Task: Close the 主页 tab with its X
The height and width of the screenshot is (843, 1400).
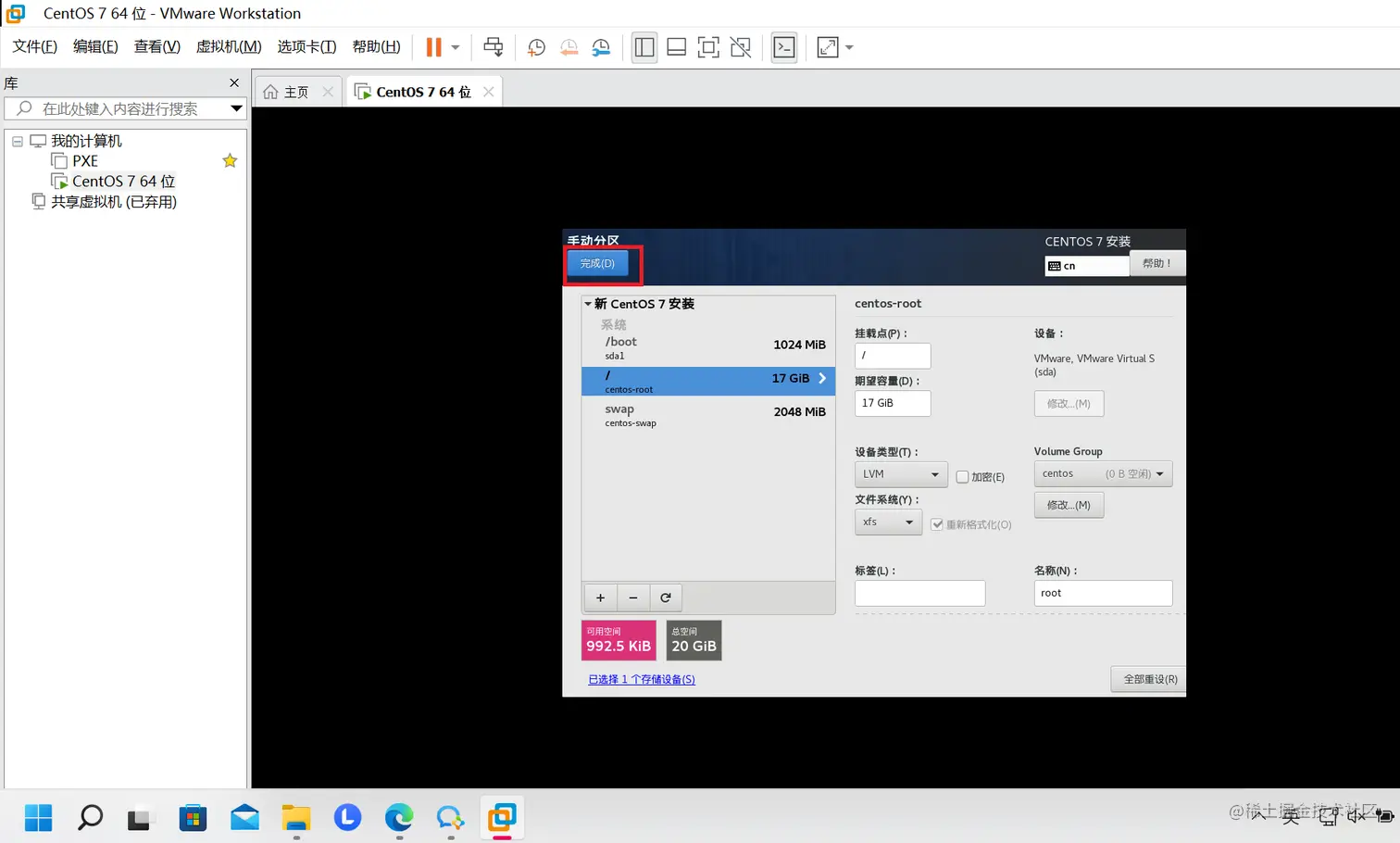Action: pyautogui.click(x=328, y=92)
